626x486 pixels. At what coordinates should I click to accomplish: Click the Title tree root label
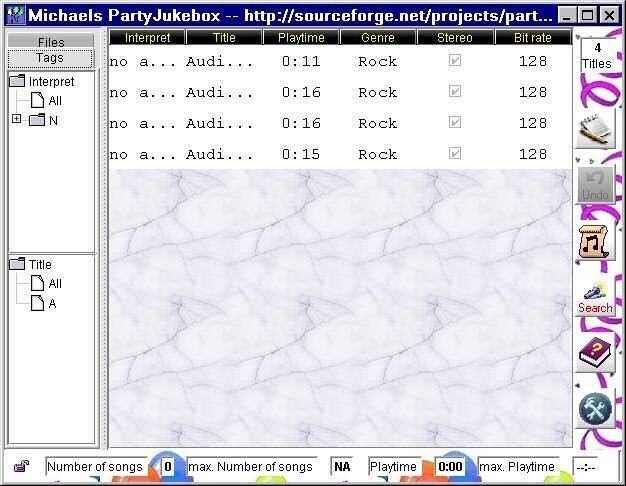[40, 264]
